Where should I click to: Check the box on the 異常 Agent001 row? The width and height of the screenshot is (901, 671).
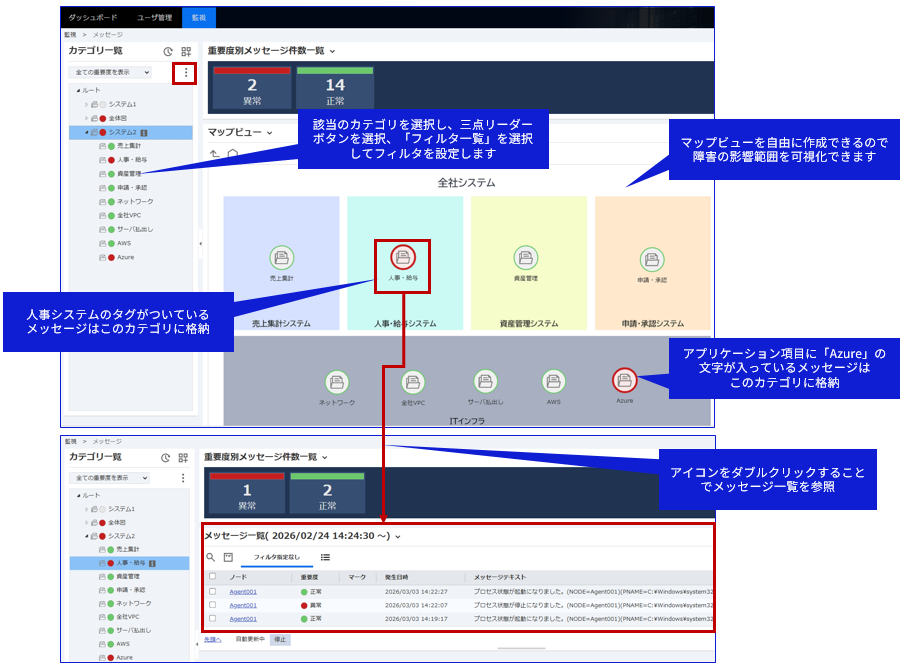(212, 605)
